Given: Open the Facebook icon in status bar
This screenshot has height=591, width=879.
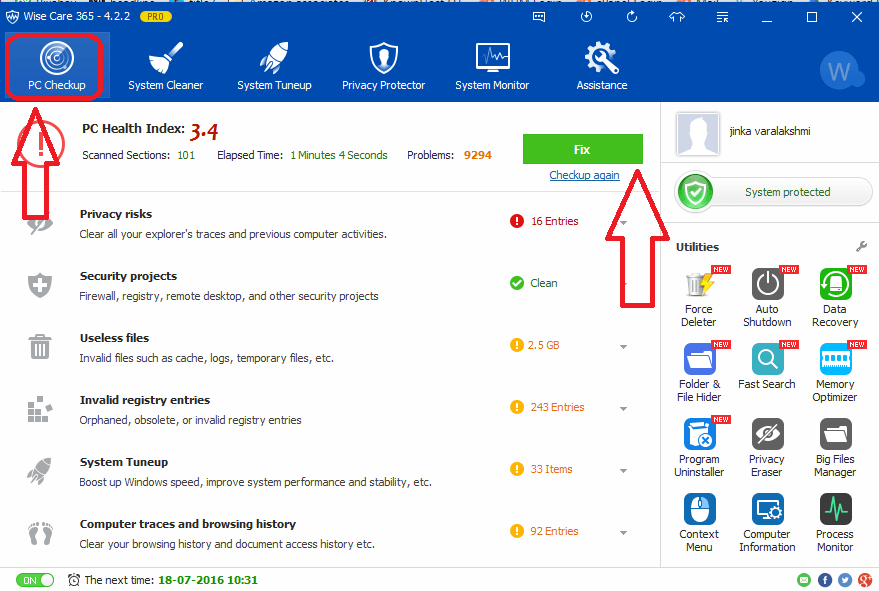Looking at the screenshot, I should point(824,580).
